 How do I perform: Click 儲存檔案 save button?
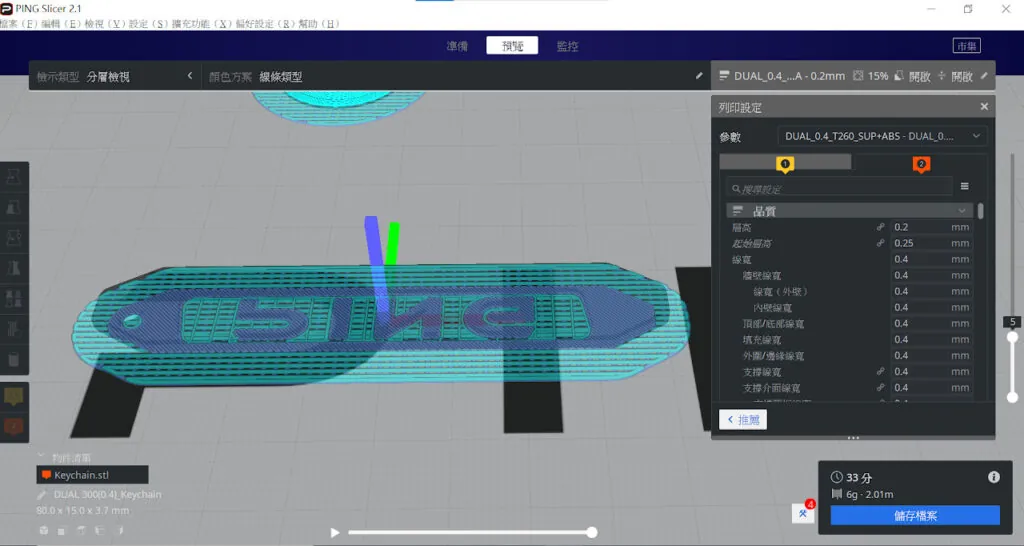point(915,515)
